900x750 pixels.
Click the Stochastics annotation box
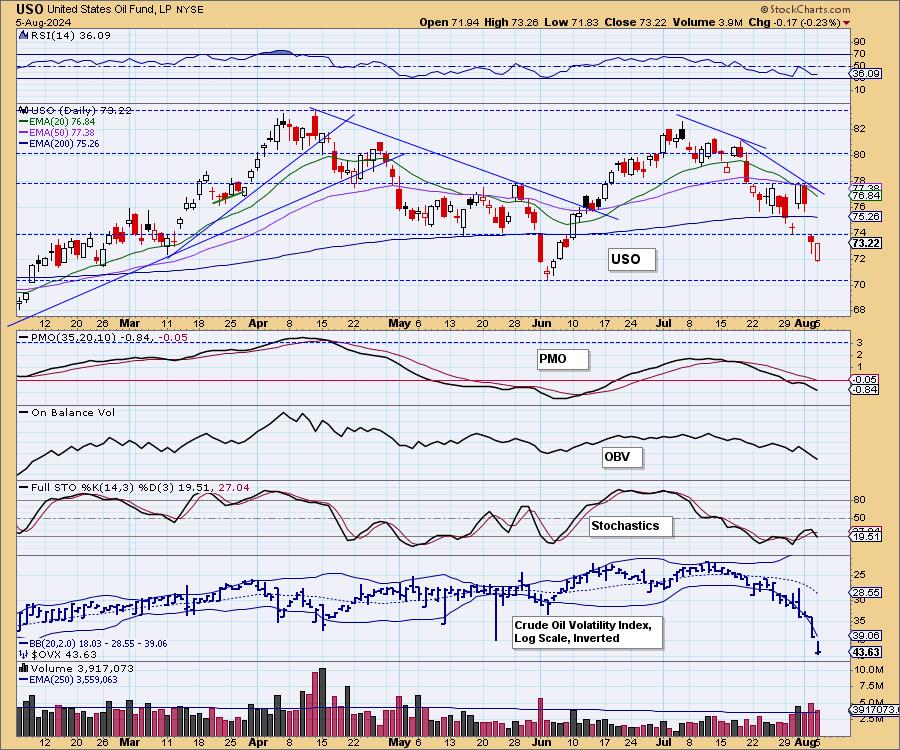tap(630, 526)
